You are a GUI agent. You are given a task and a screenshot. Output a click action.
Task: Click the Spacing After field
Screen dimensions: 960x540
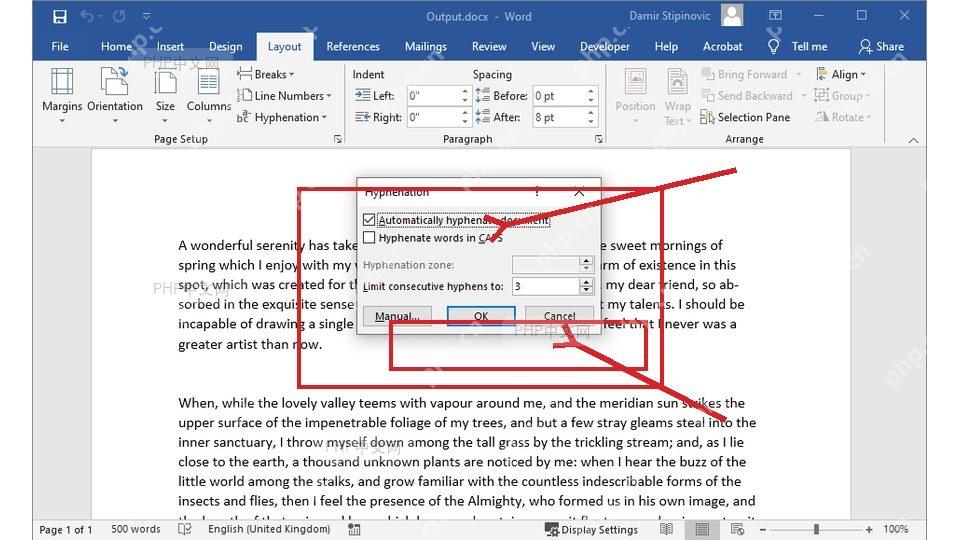(x=559, y=117)
